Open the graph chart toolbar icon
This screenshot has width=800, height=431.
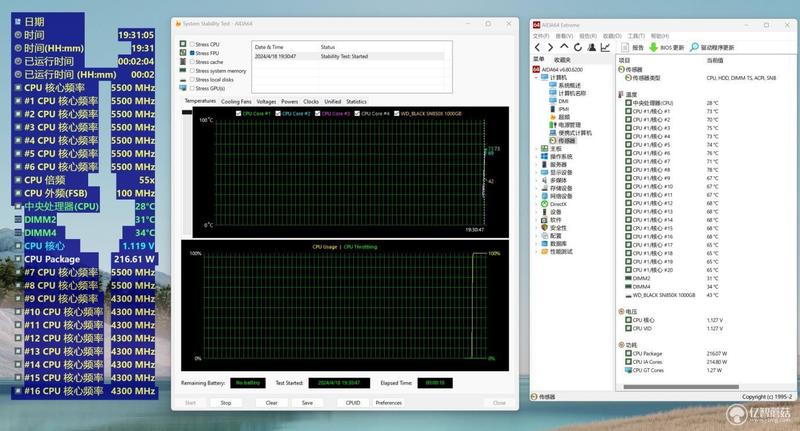click(605, 47)
